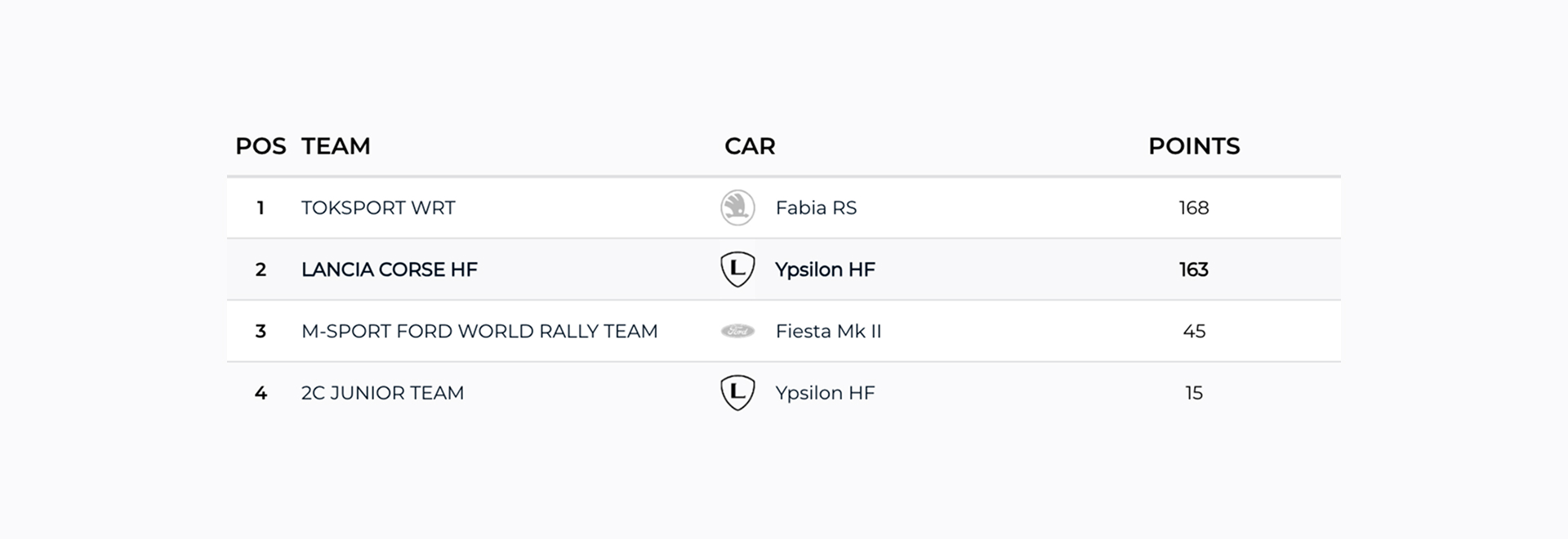Click the 163 points value
Screen dimensions: 1568x539
tap(1194, 269)
